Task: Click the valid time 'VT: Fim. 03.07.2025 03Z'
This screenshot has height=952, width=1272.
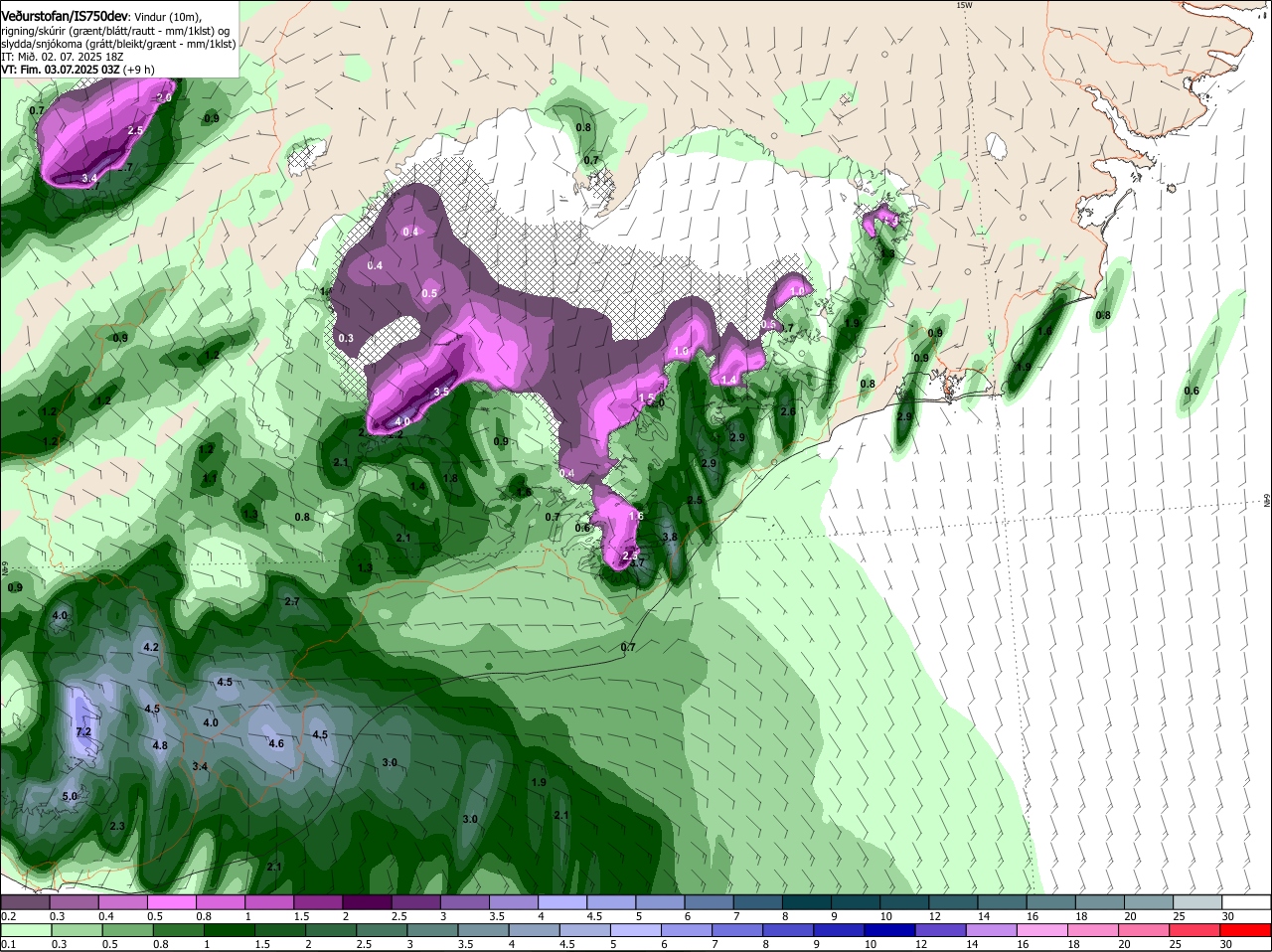Action: tap(61, 70)
